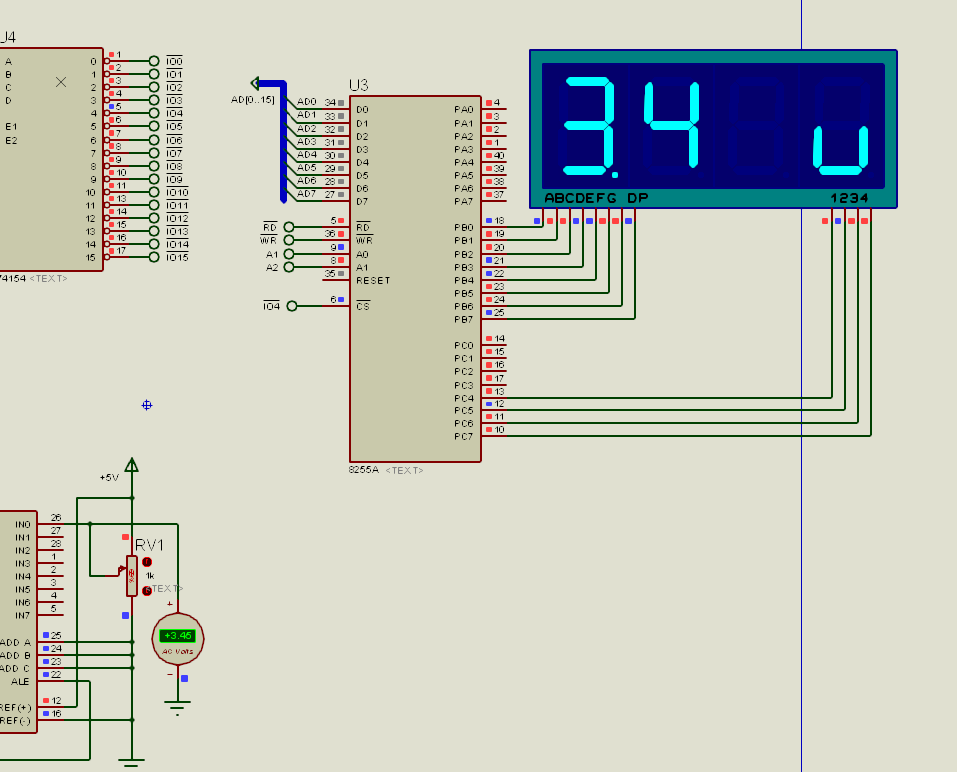Select the 4-digit seven-segment display
This screenshot has height=772, width=957.
[713, 129]
